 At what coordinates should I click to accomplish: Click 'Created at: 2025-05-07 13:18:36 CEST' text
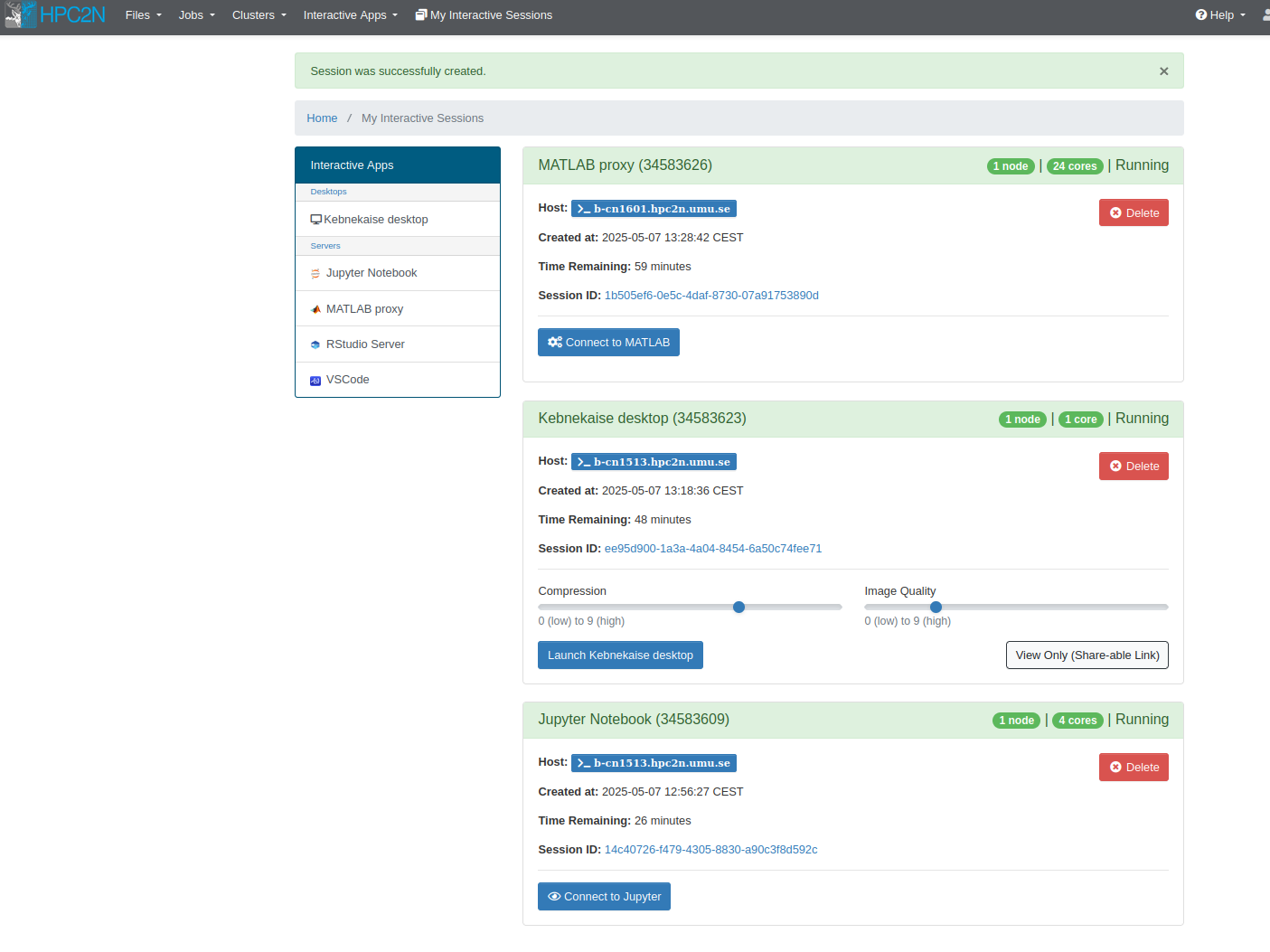(641, 491)
